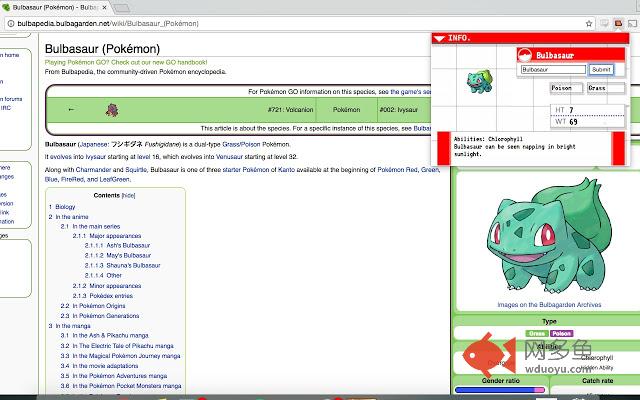Follow the Venusaur link
The image size is (640, 400).
[229, 157]
